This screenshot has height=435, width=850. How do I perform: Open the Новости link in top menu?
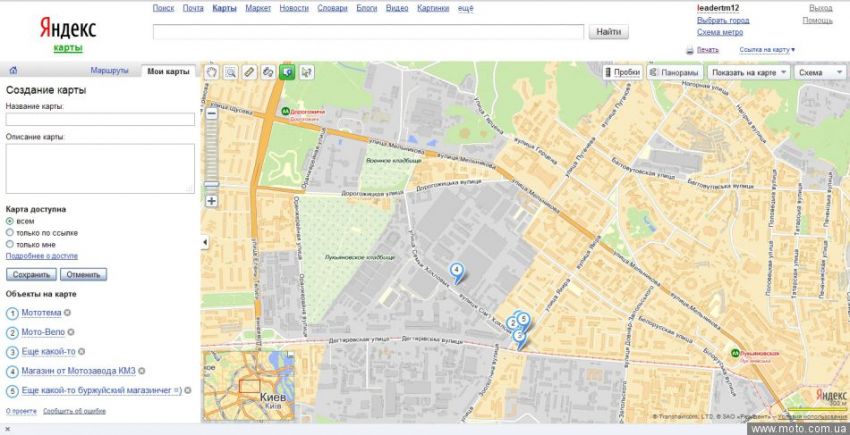(294, 8)
